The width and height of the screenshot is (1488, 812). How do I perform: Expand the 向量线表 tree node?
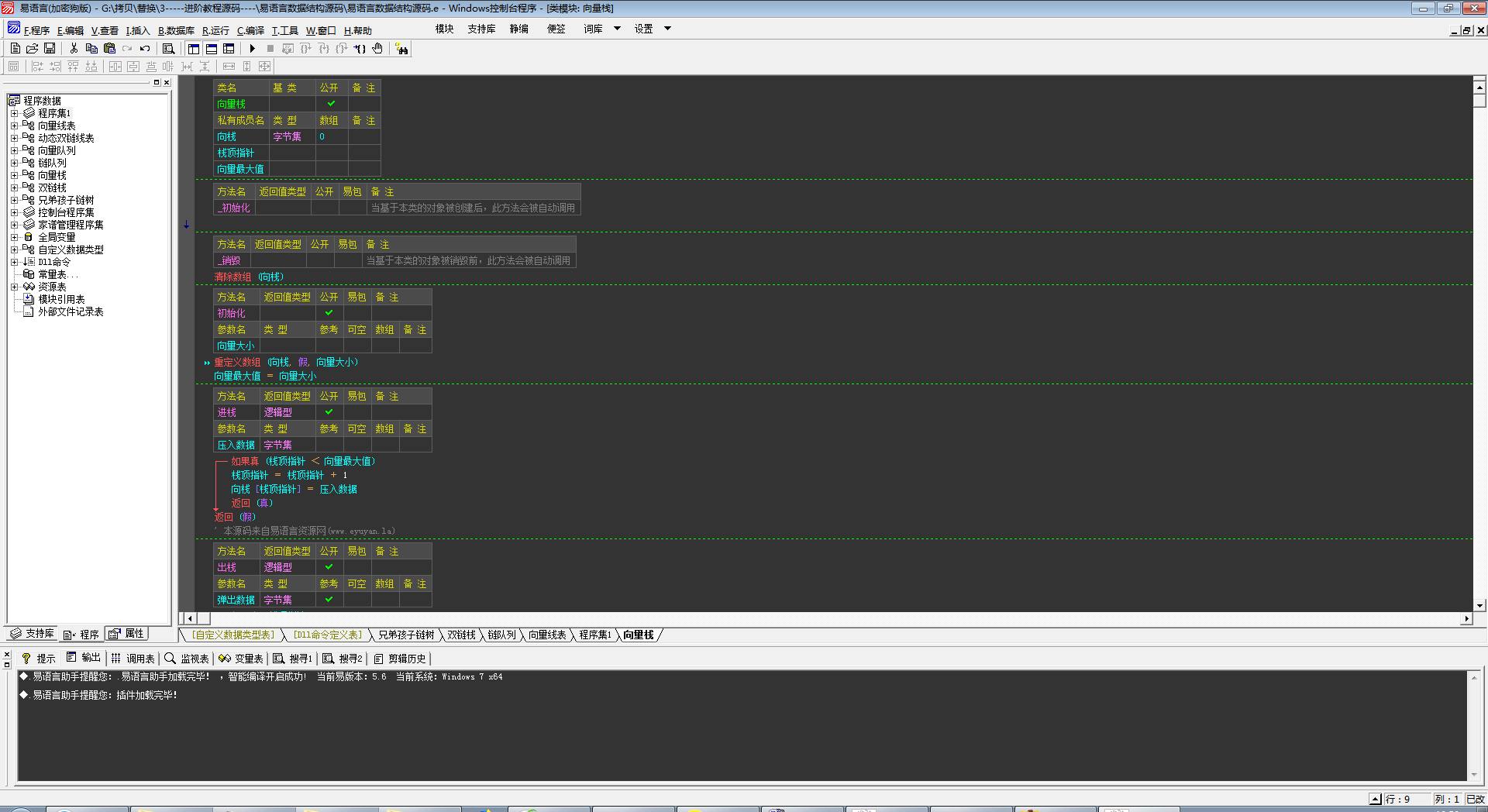[x=14, y=126]
